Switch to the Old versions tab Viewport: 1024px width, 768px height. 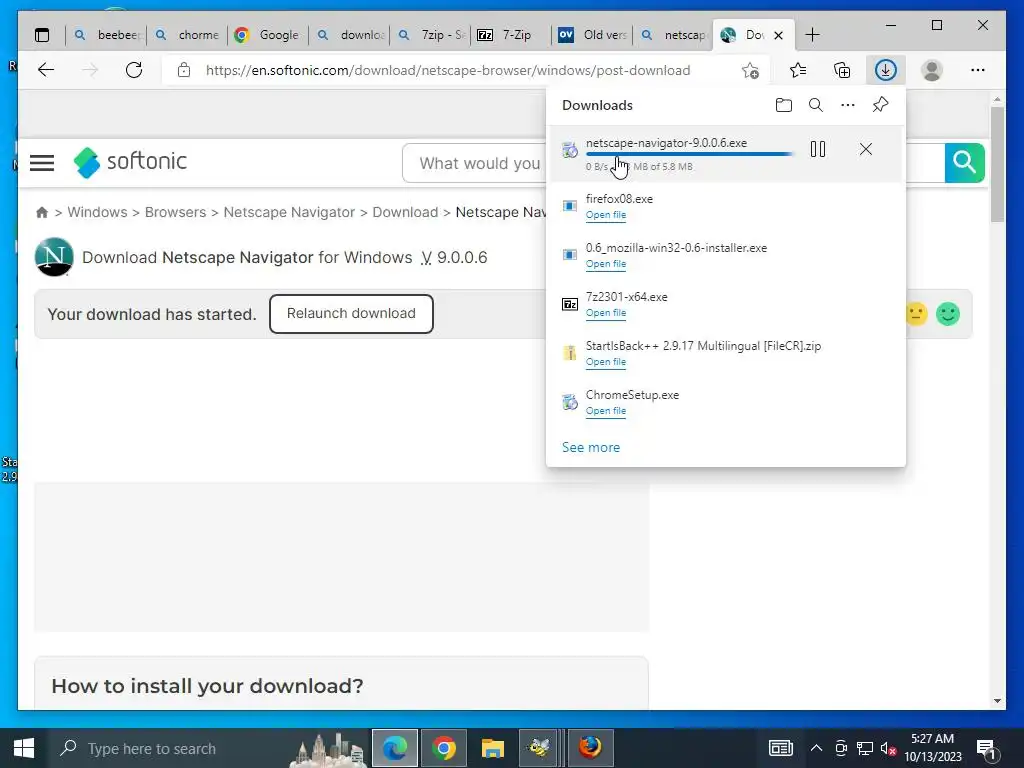592,35
